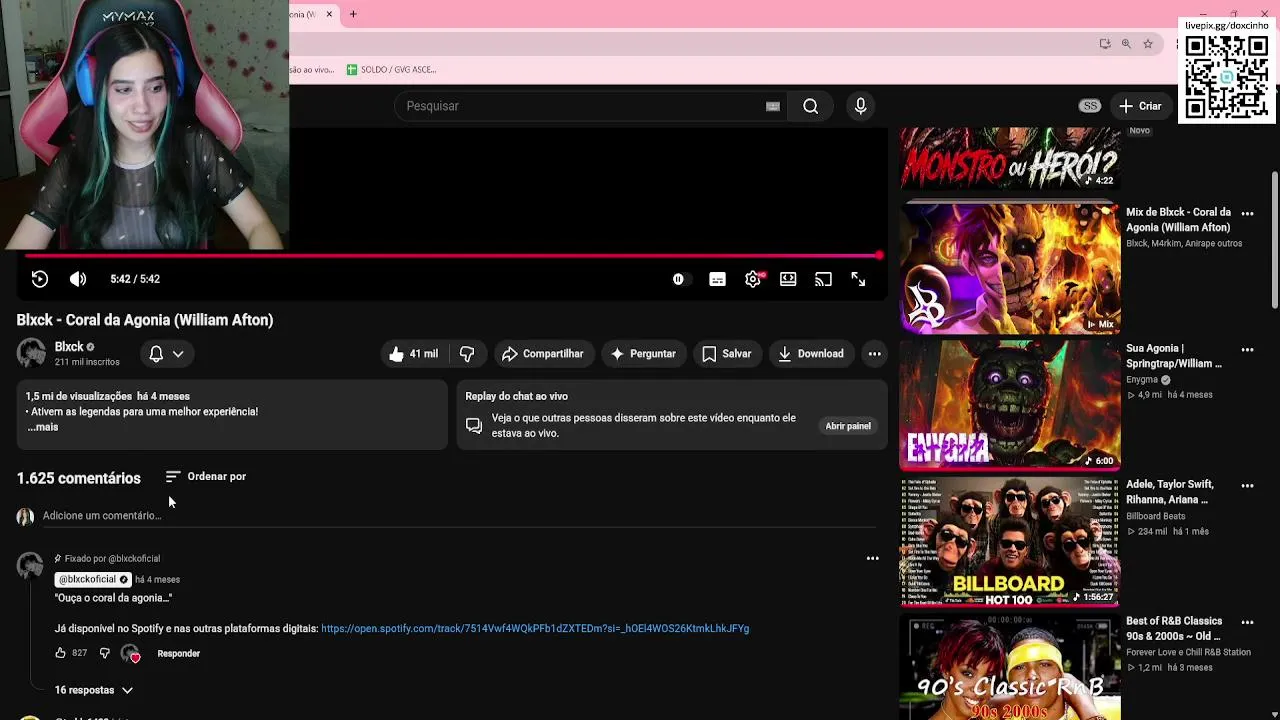Open Sua Agonia Springtrap thumbnail
1280x720 pixels.
1010,404
